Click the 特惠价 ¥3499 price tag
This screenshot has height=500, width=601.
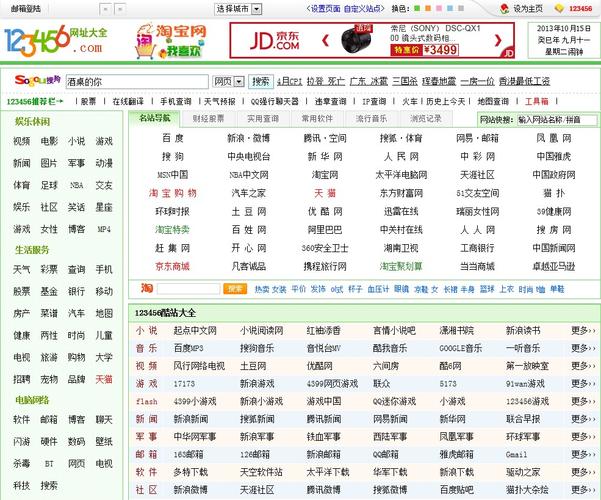(425, 50)
